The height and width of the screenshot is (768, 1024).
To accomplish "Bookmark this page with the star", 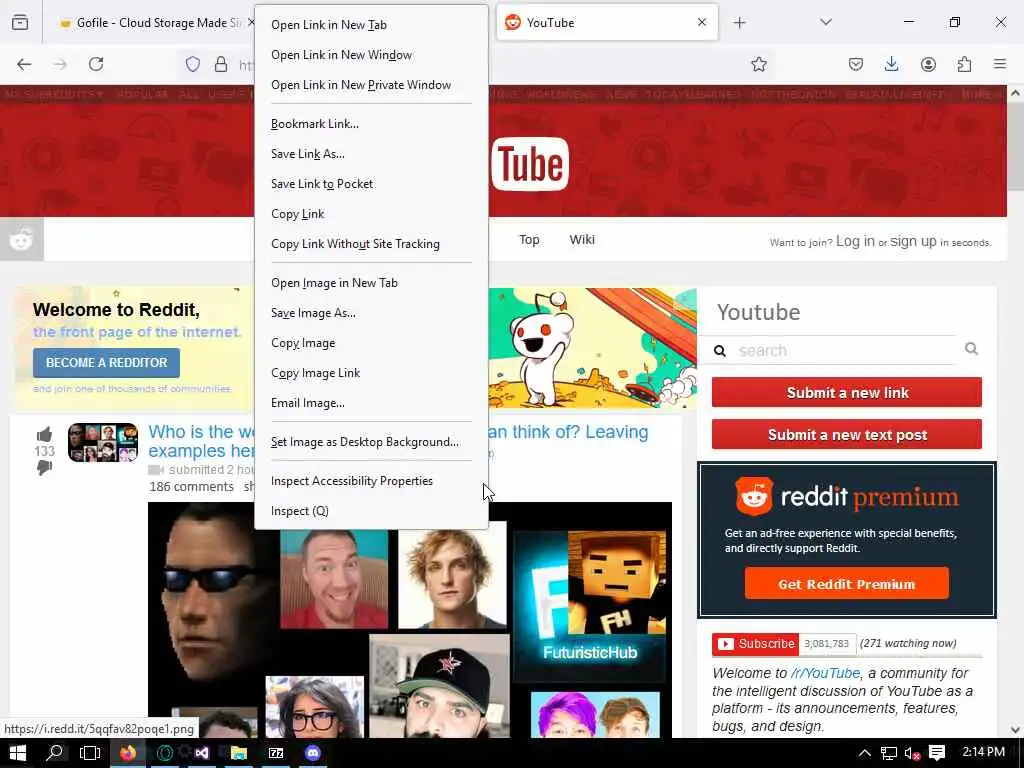I will coord(758,64).
